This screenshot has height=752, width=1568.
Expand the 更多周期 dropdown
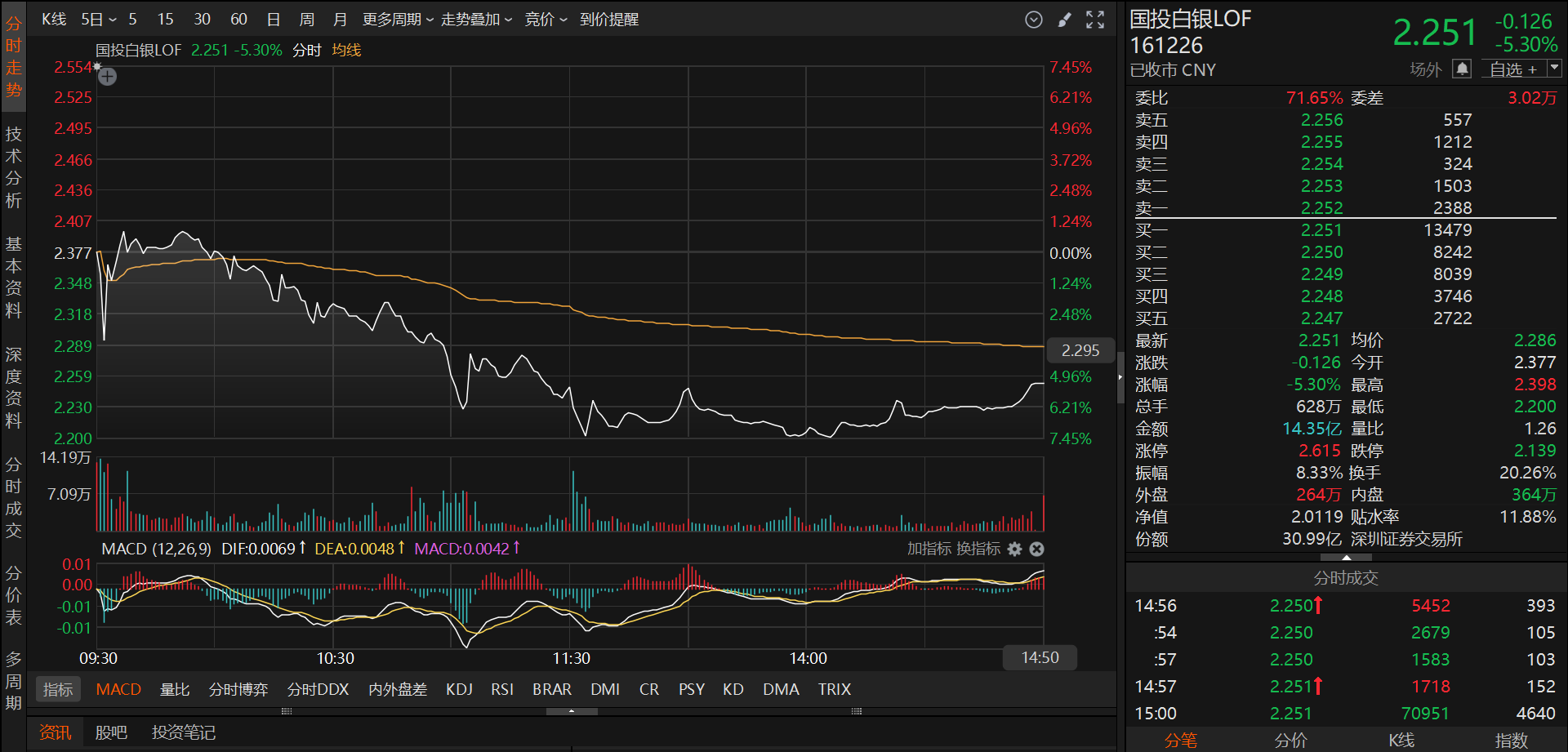coord(398,19)
